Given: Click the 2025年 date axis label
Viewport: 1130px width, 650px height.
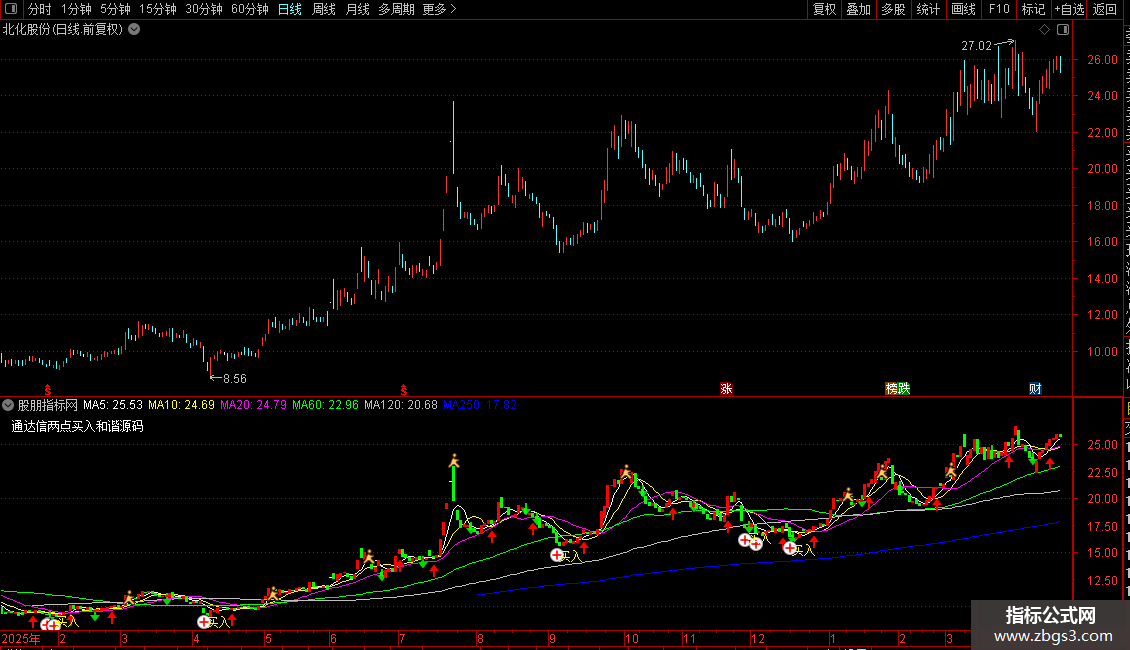Looking at the screenshot, I should 22,639.
